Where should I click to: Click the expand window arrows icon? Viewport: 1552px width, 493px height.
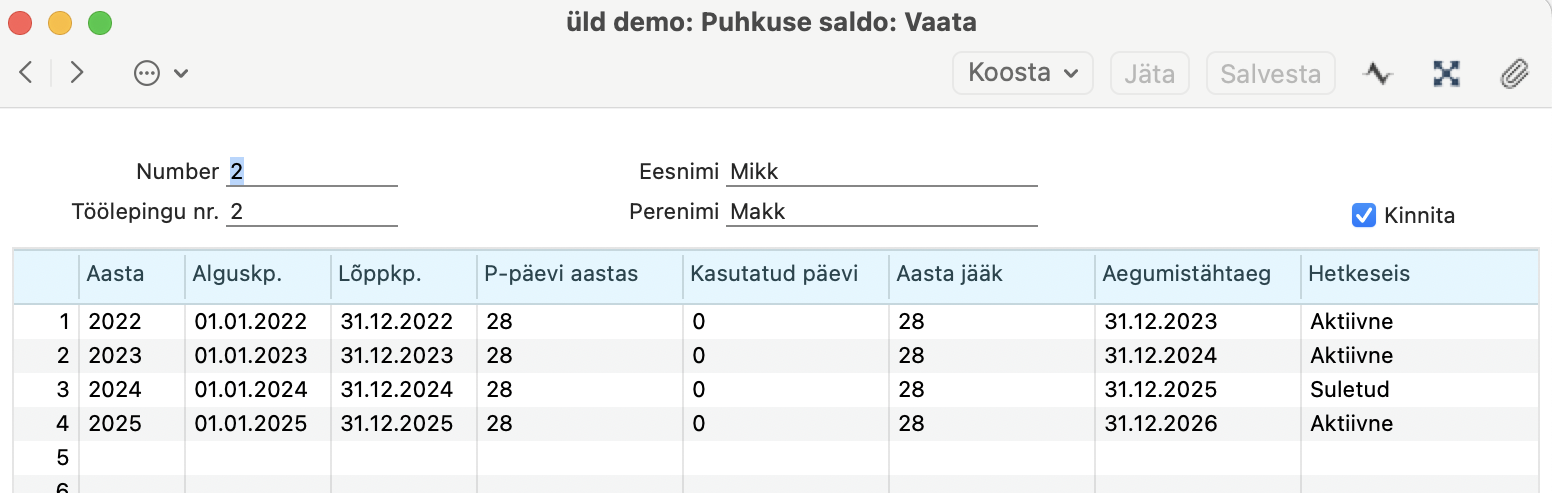click(x=1447, y=73)
